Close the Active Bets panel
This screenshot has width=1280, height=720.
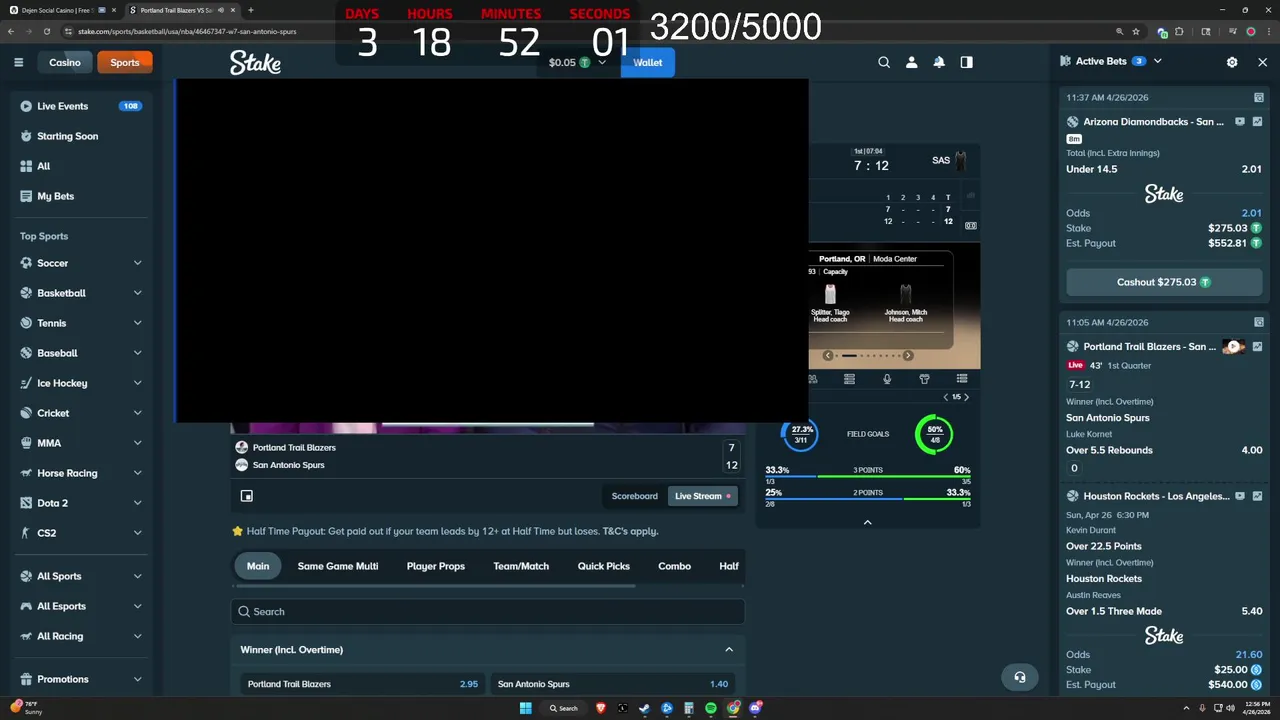[x=1262, y=62]
